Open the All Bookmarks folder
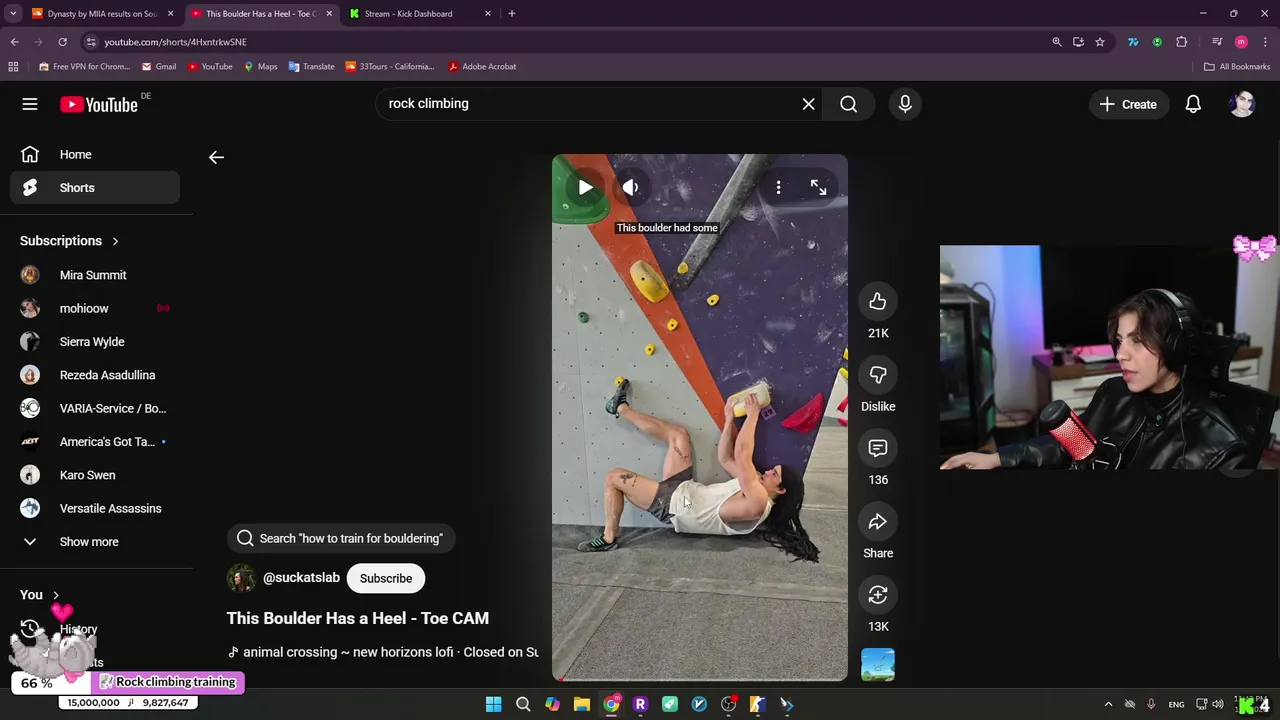 1237,66
